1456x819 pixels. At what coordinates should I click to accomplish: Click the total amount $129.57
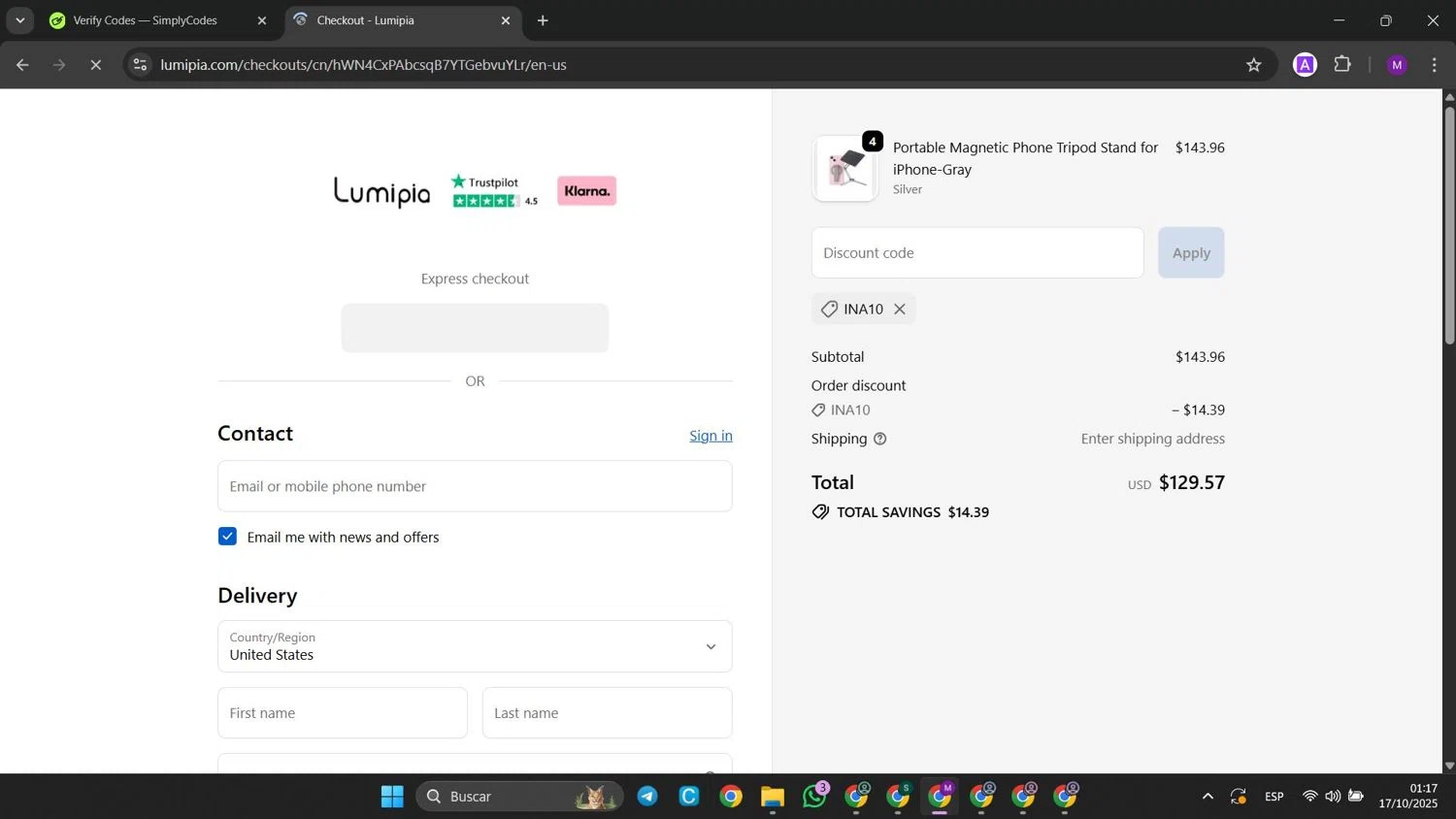1192,482
